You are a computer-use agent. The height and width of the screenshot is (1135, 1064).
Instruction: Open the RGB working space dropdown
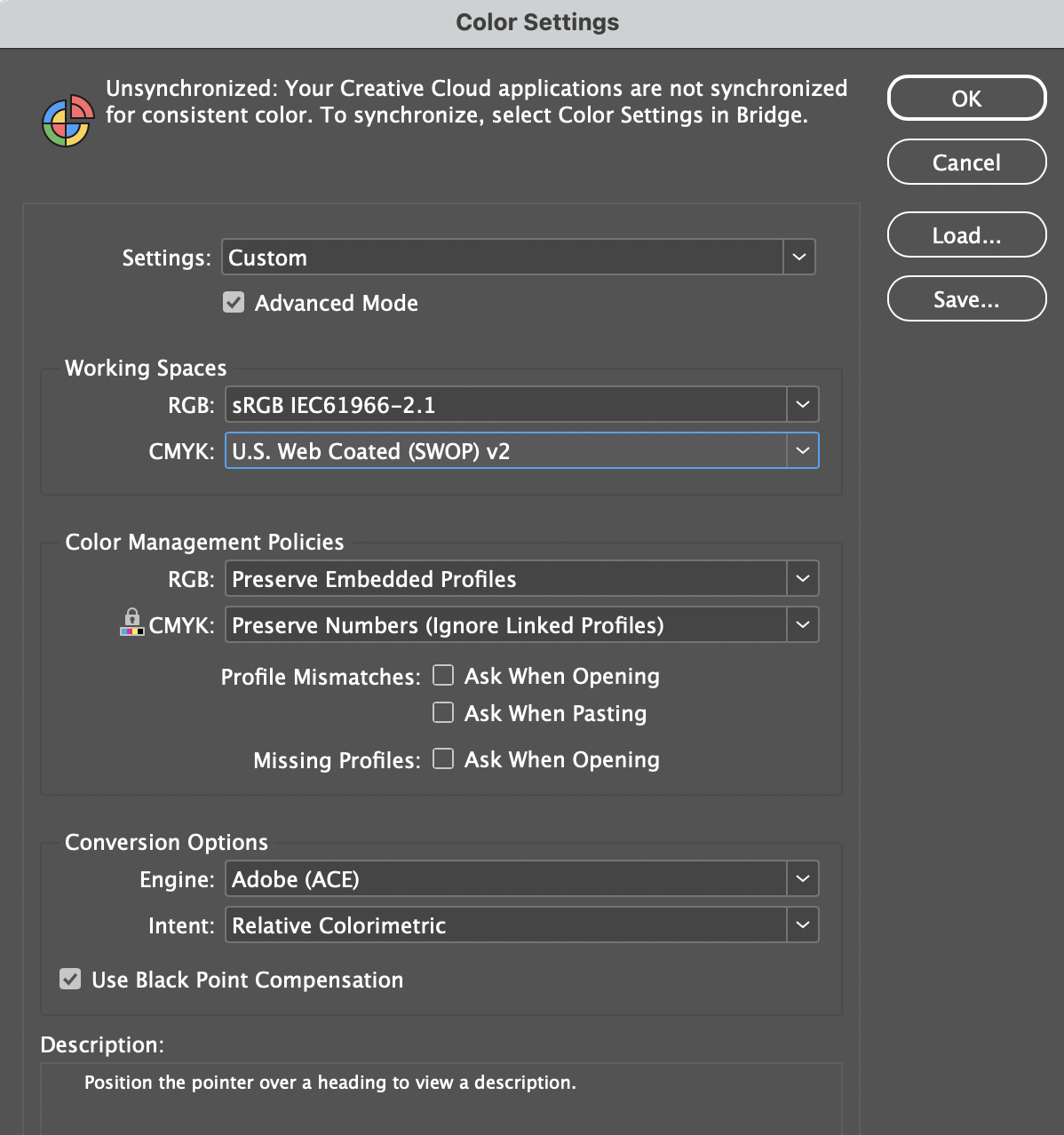click(x=802, y=404)
